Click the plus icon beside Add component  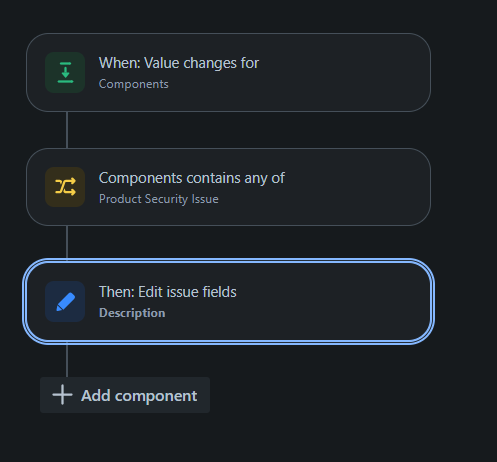tap(62, 395)
